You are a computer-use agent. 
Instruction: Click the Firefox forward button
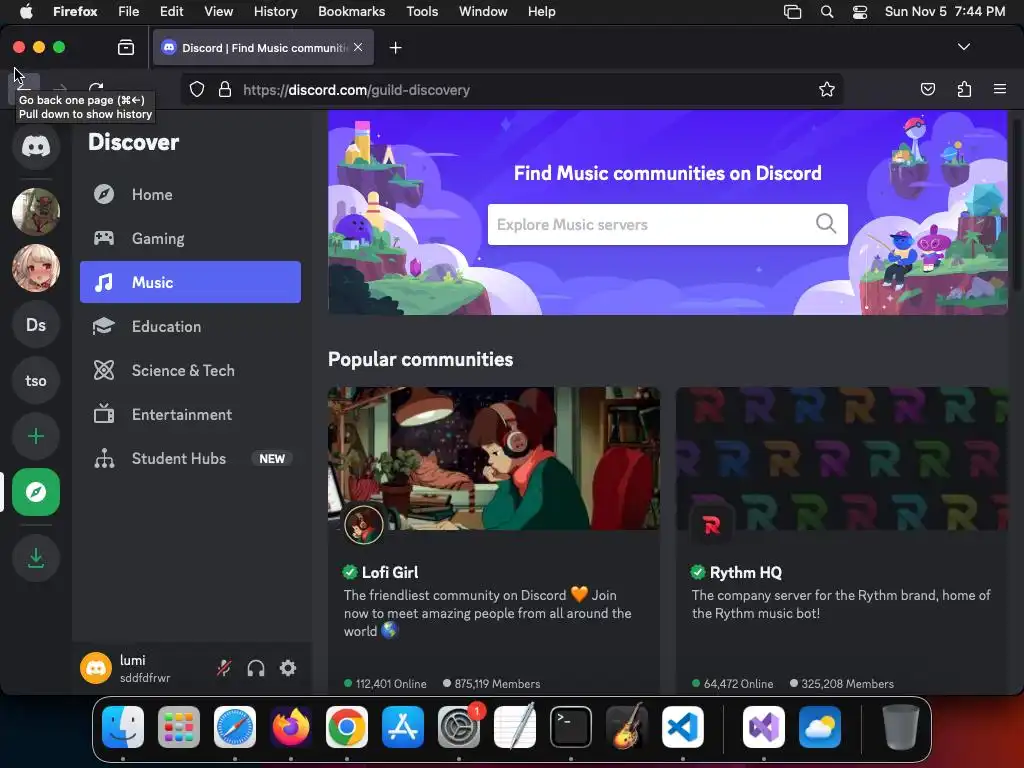(x=60, y=89)
